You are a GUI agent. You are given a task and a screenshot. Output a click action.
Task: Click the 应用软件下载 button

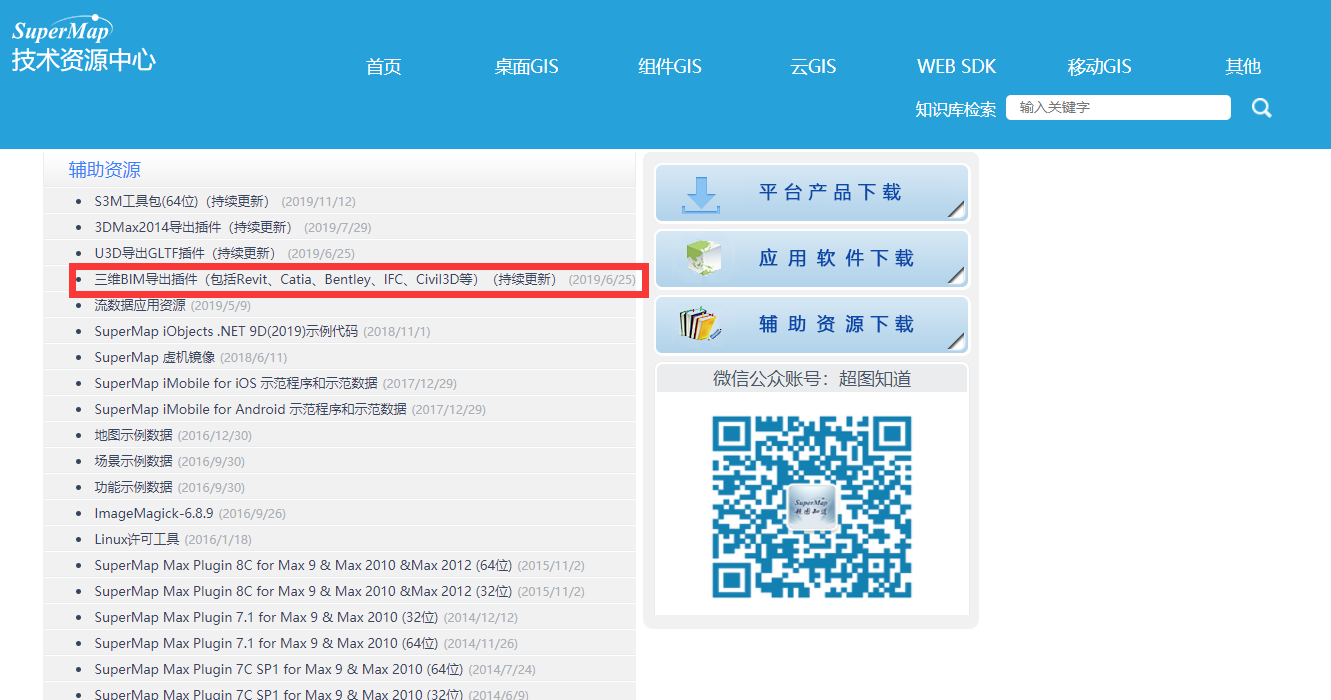coord(812,259)
